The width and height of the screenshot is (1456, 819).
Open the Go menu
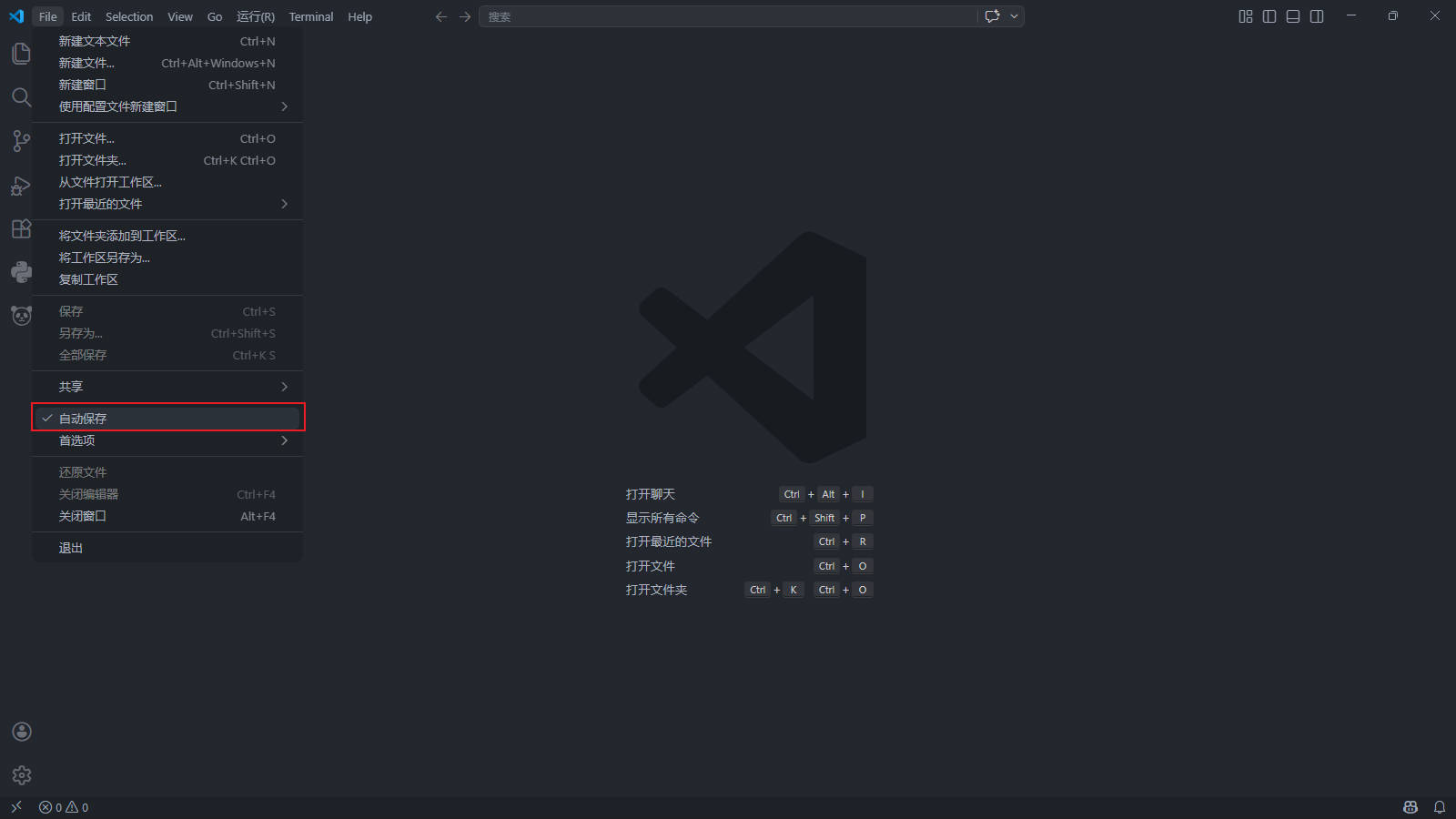pos(215,16)
